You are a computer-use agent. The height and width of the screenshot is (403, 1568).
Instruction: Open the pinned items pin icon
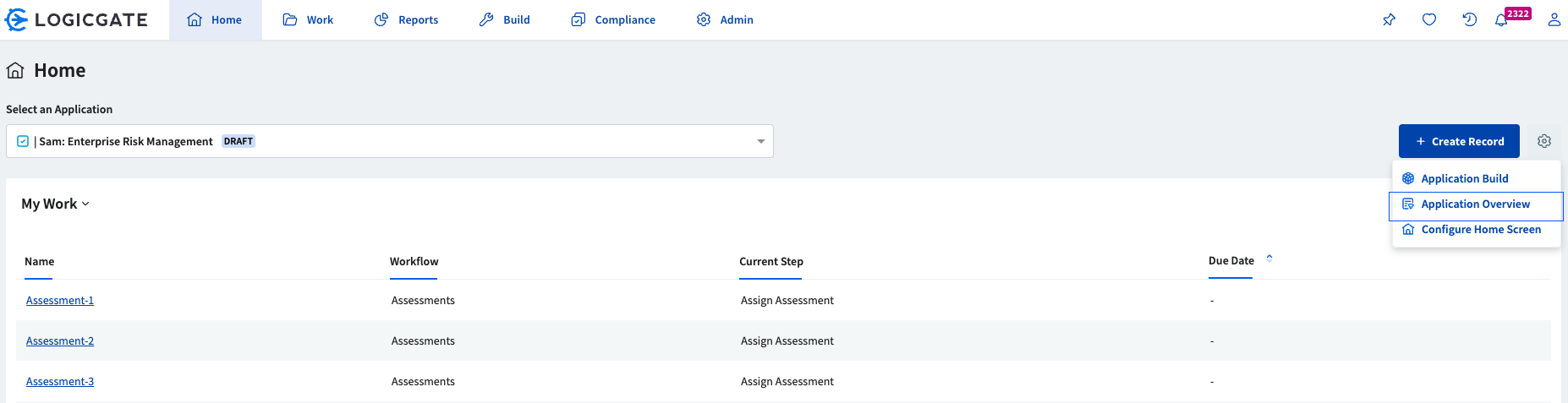tap(1389, 19)
